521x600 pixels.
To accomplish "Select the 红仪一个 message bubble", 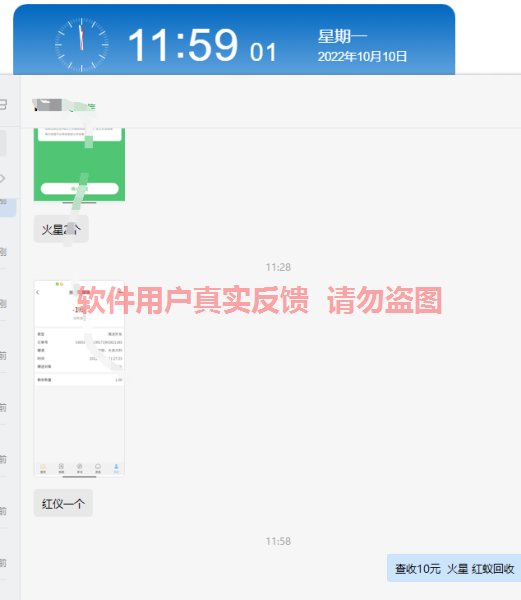I will click(x=63, y=503).
